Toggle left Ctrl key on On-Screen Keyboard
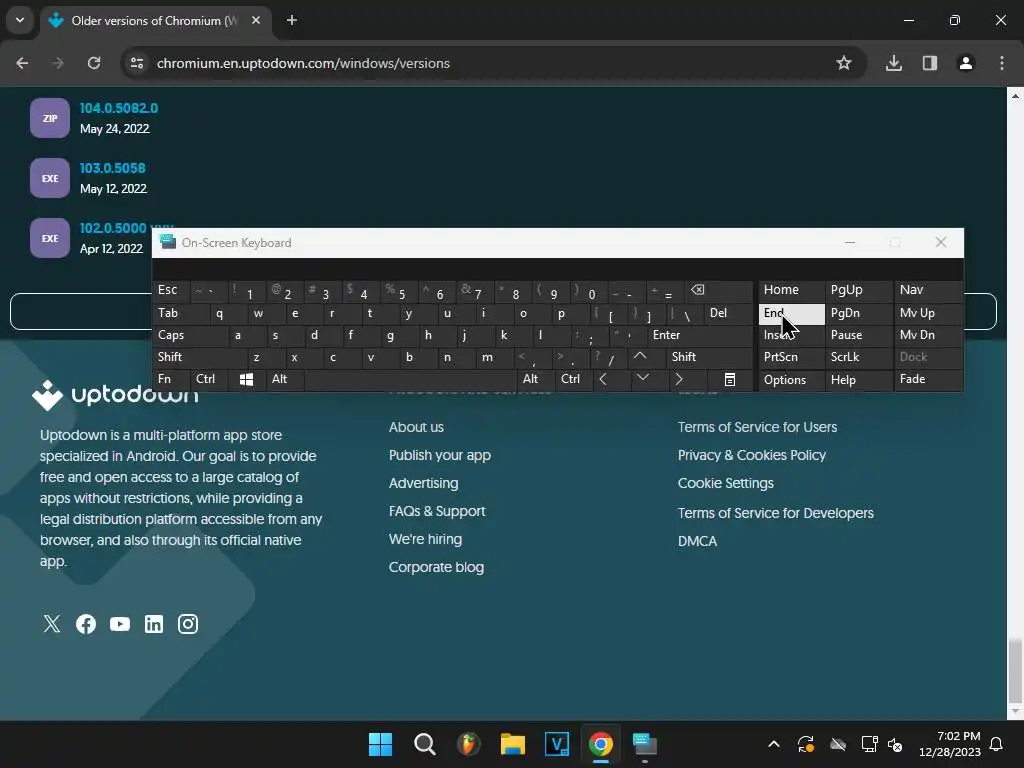The height and width of the screenshot is (768, 1024). tap(209, 379)
